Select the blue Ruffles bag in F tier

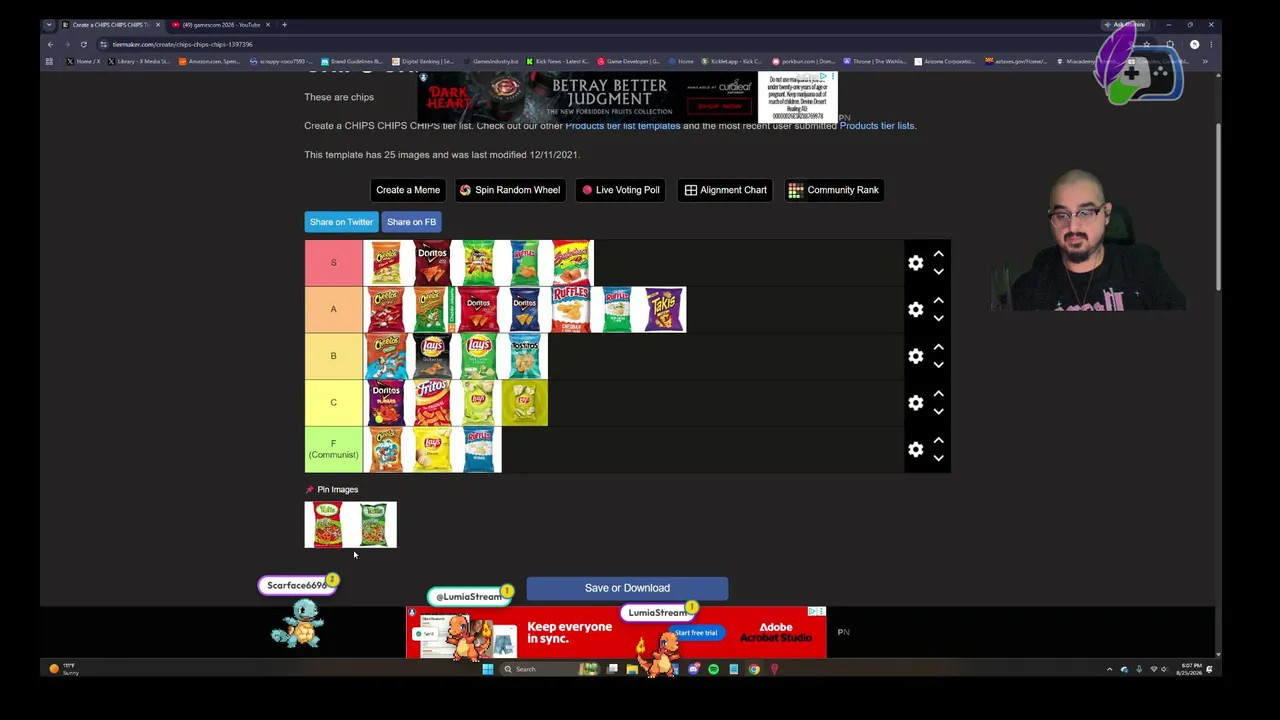point(479,450)
